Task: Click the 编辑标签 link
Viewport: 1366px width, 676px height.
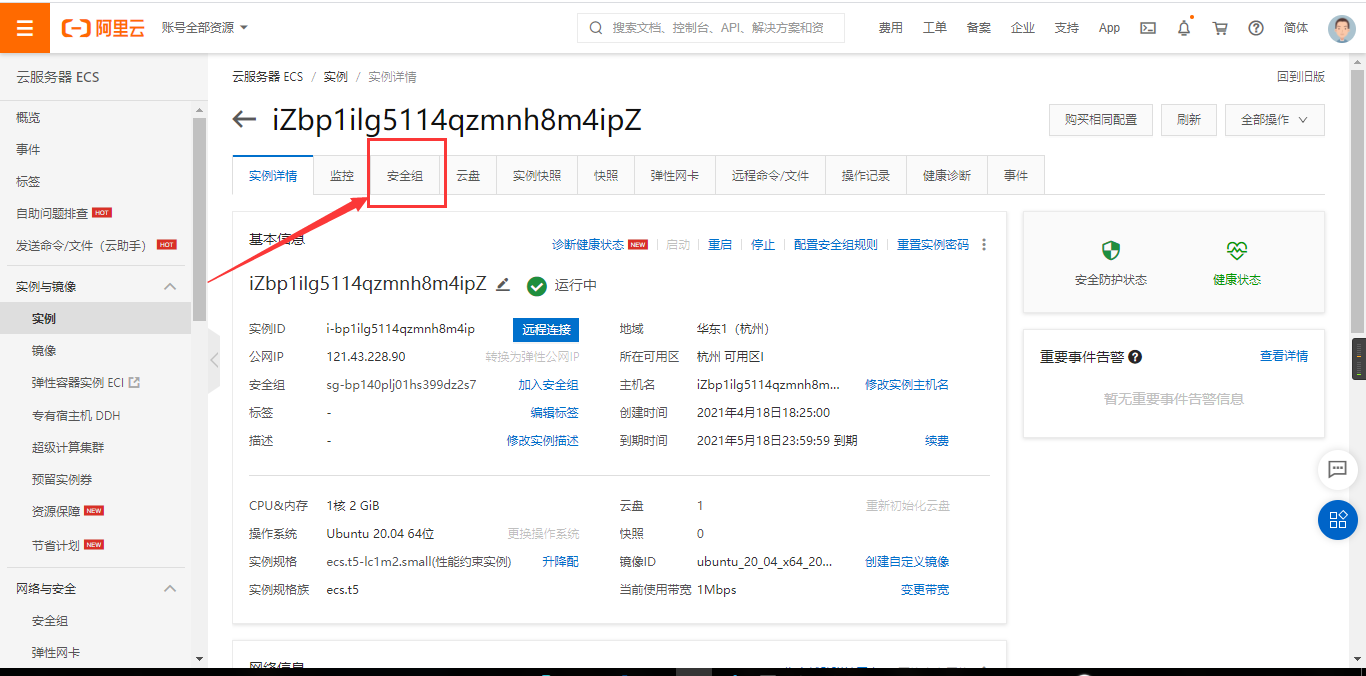Action: 555,413
